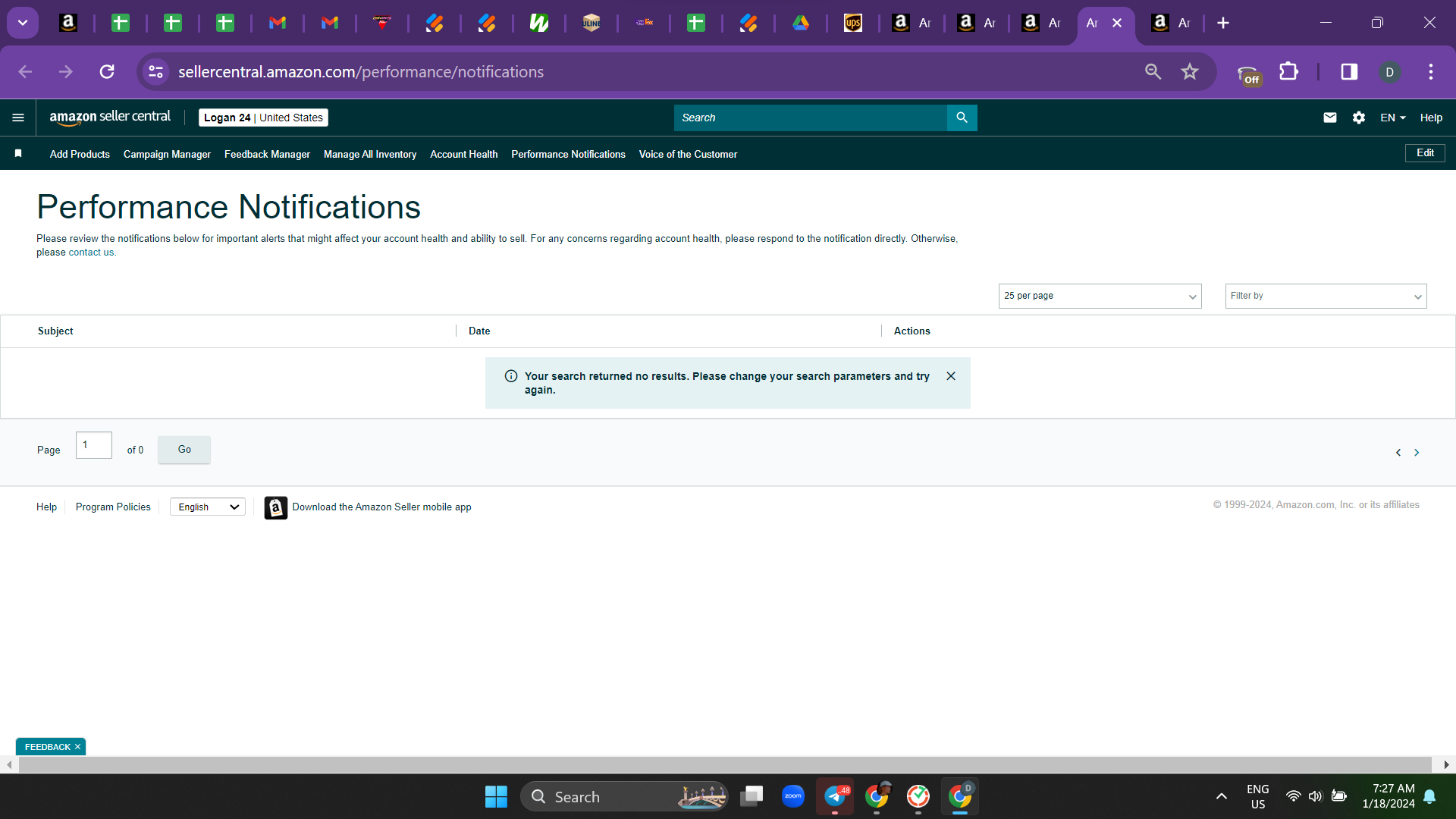Switch to the Google Drive tab
The width and height of the screenshot is (1456, 819).
click(800, 23)
